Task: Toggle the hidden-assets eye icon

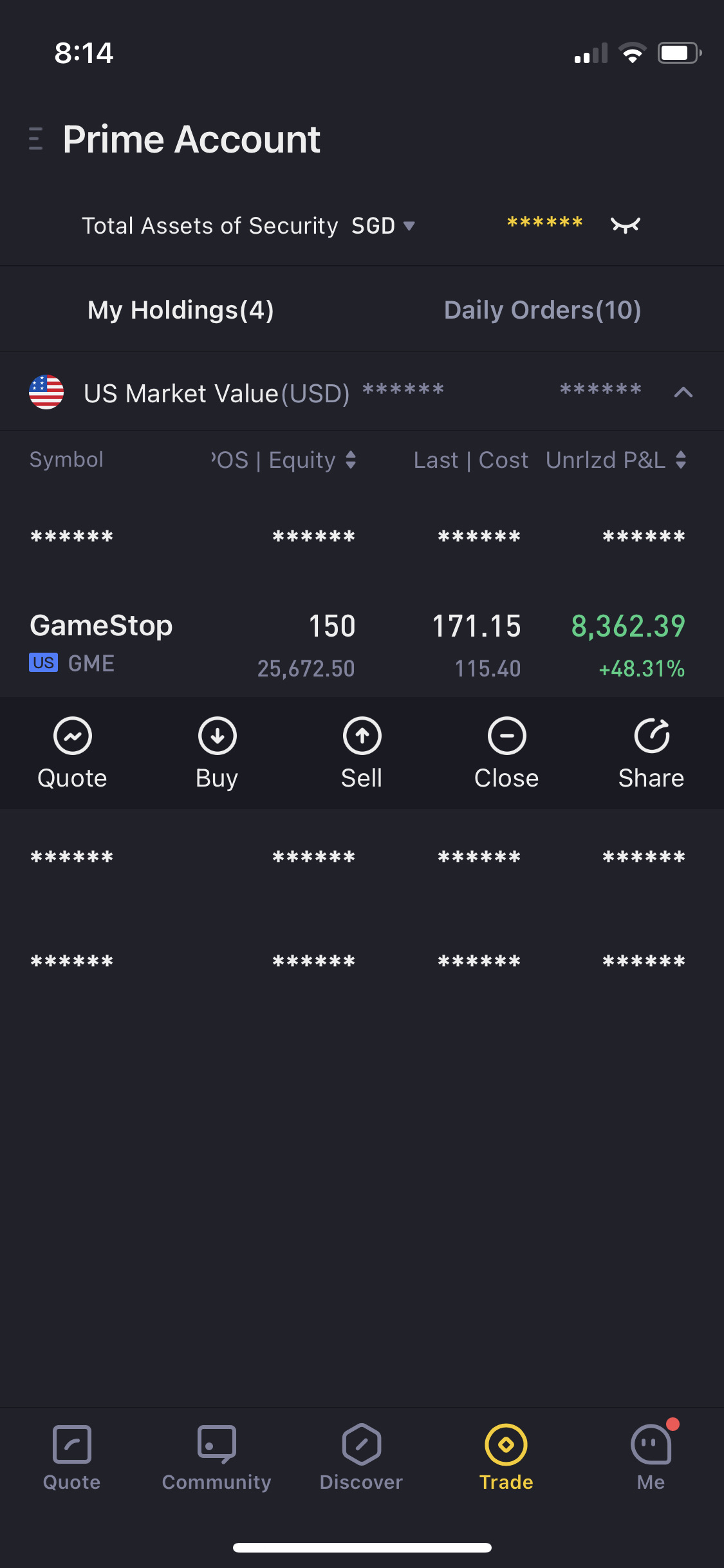Action: (626, 225)
